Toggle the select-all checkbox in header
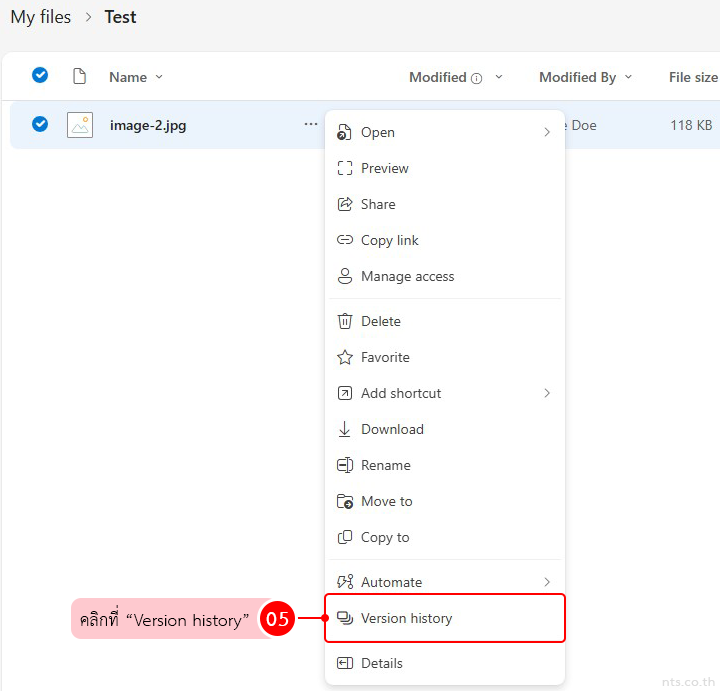 (x=40, y=75)
